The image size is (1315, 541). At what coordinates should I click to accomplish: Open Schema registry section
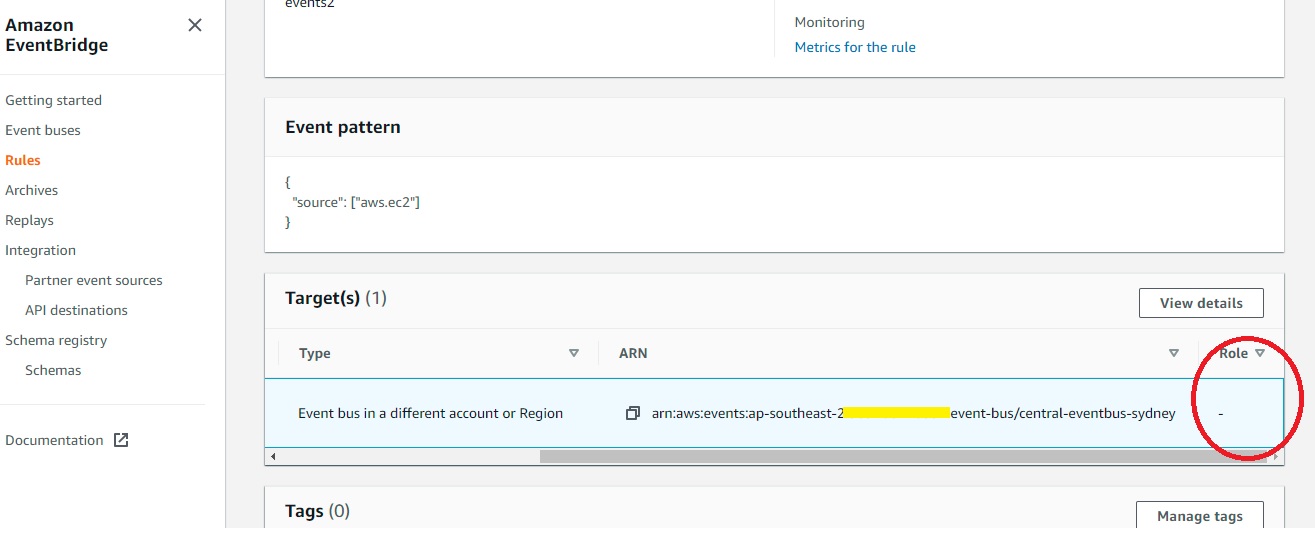coord(56,340)
